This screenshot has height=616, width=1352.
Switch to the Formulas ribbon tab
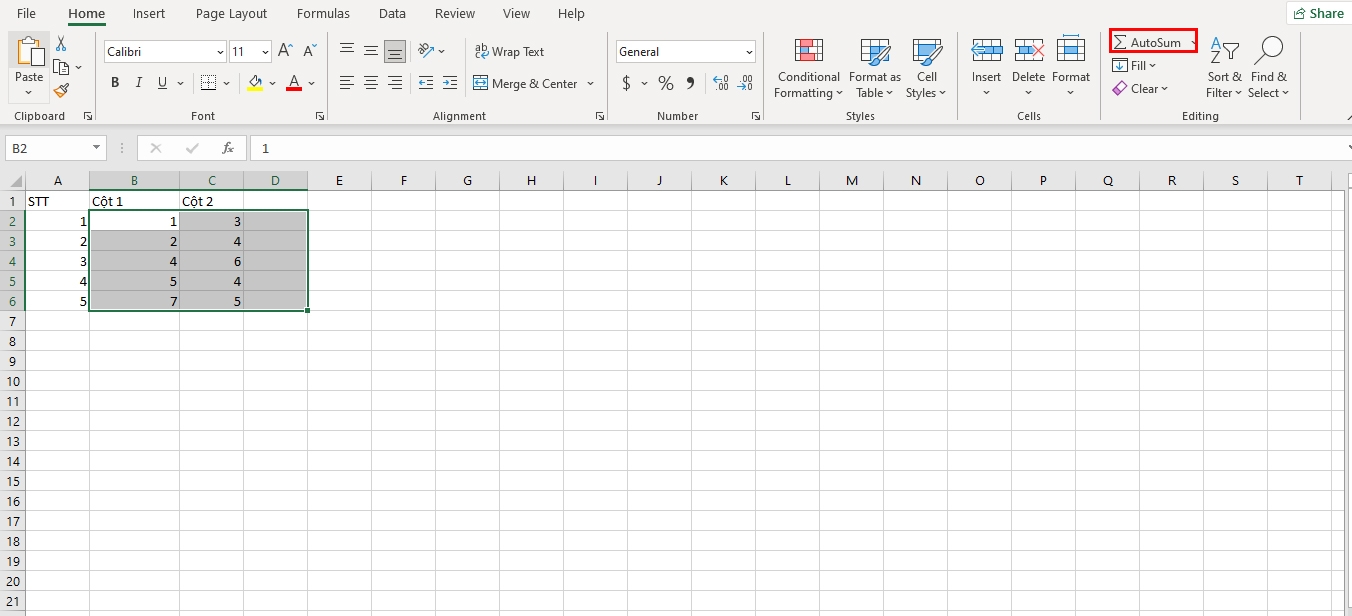[322, 13]
